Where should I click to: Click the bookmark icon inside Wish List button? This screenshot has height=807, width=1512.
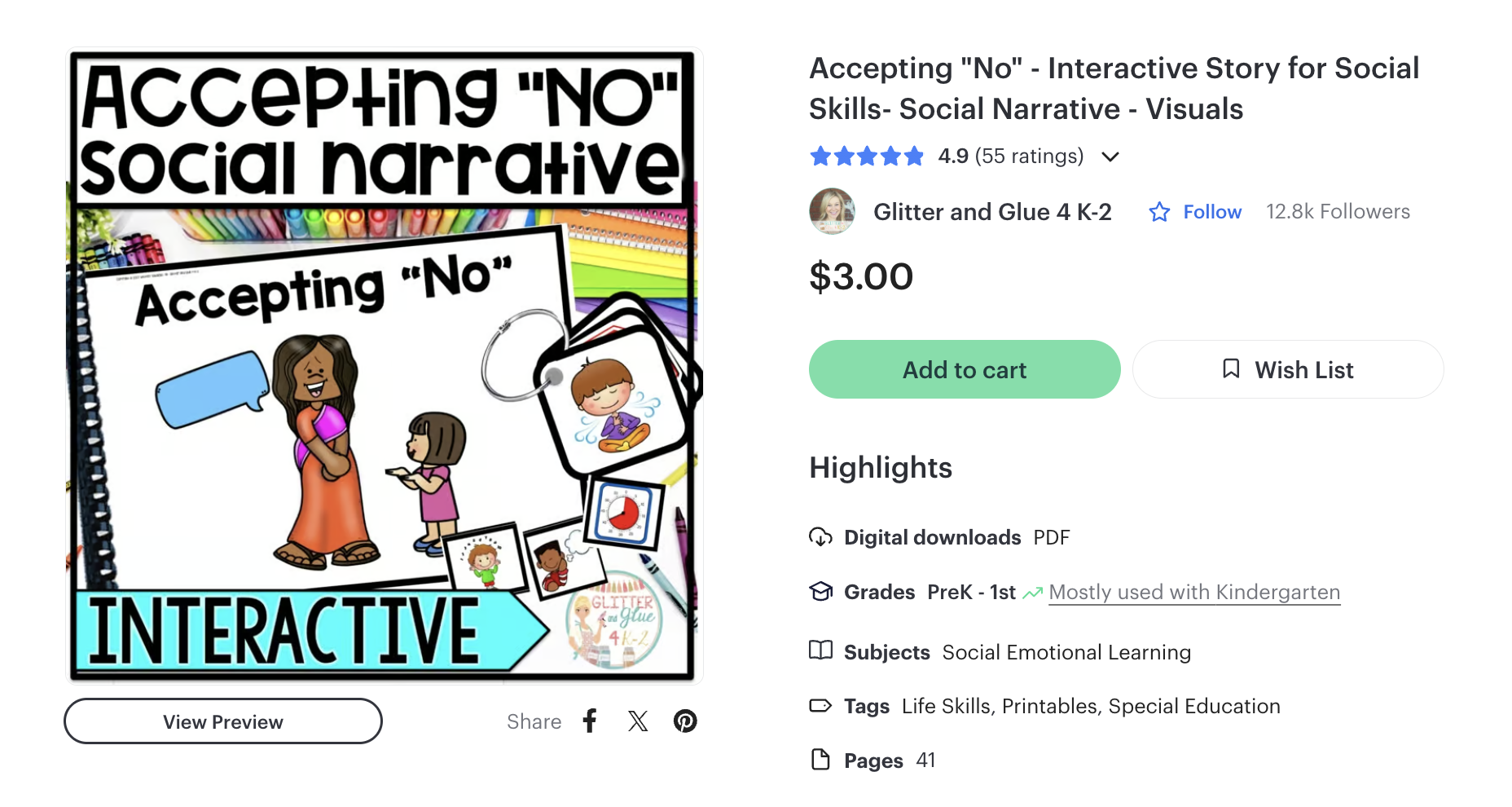click(1233, 369)
